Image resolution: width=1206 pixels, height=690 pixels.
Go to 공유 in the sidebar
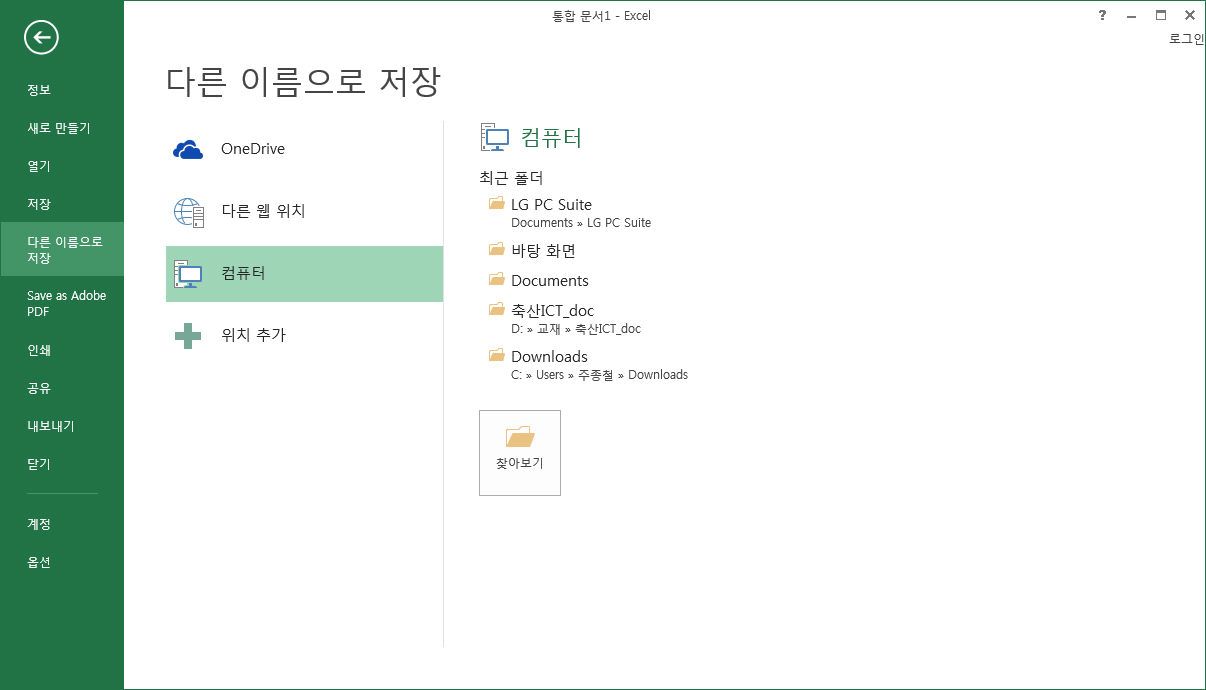[x=62, y=388]
